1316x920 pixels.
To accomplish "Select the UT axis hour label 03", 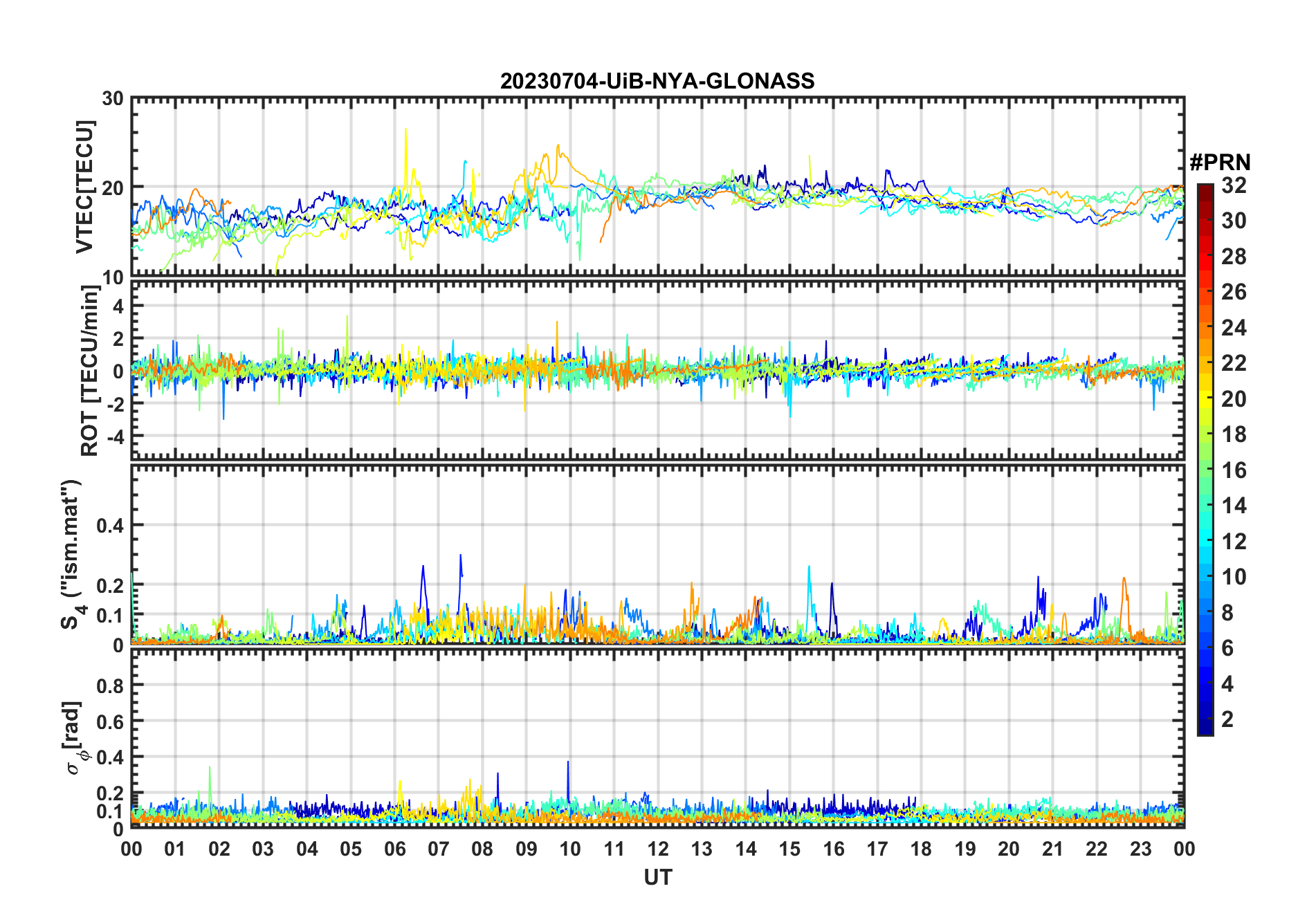I will tap(263, 849).
